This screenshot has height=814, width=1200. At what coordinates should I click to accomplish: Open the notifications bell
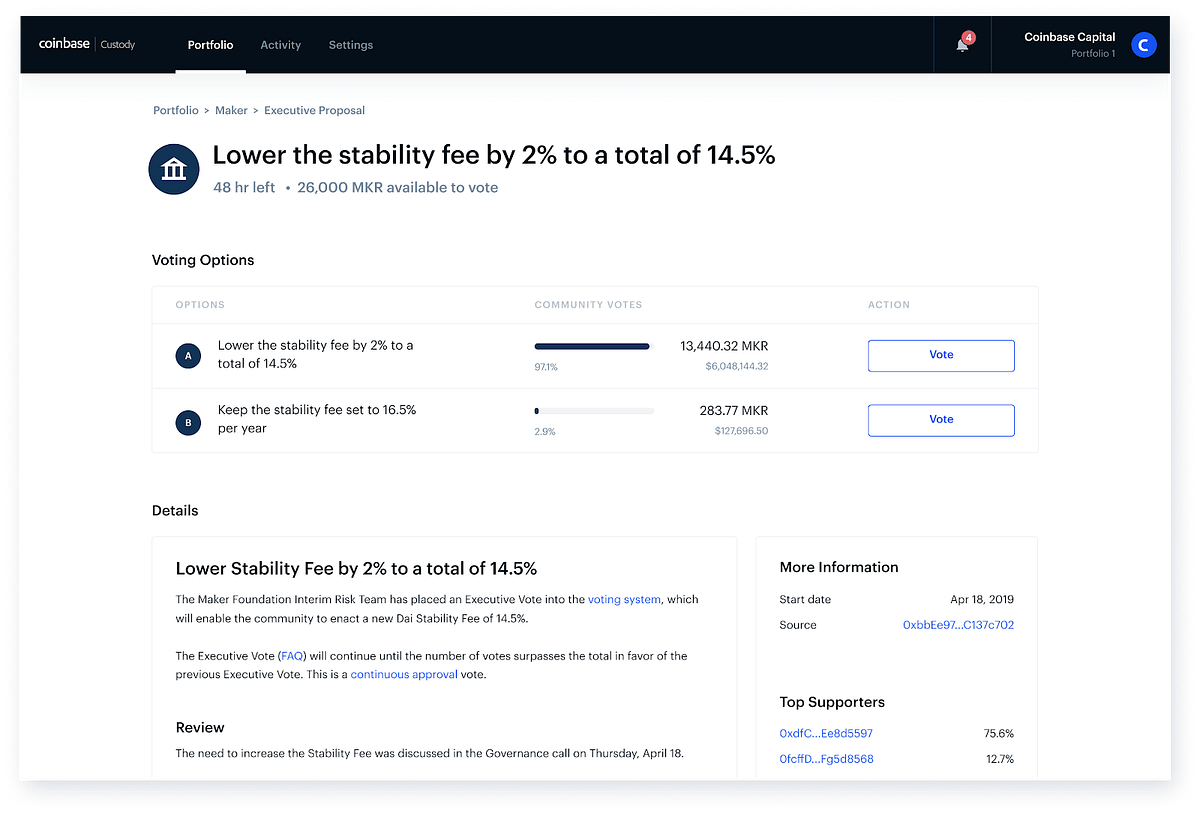click(959, 46)
